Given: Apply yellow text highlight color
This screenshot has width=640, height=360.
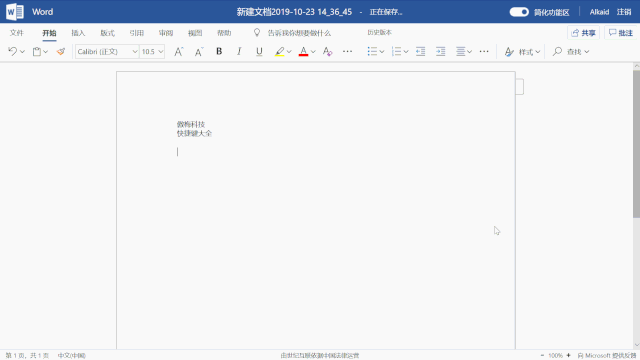Looking at the screenshot, I should coord(280,51).
